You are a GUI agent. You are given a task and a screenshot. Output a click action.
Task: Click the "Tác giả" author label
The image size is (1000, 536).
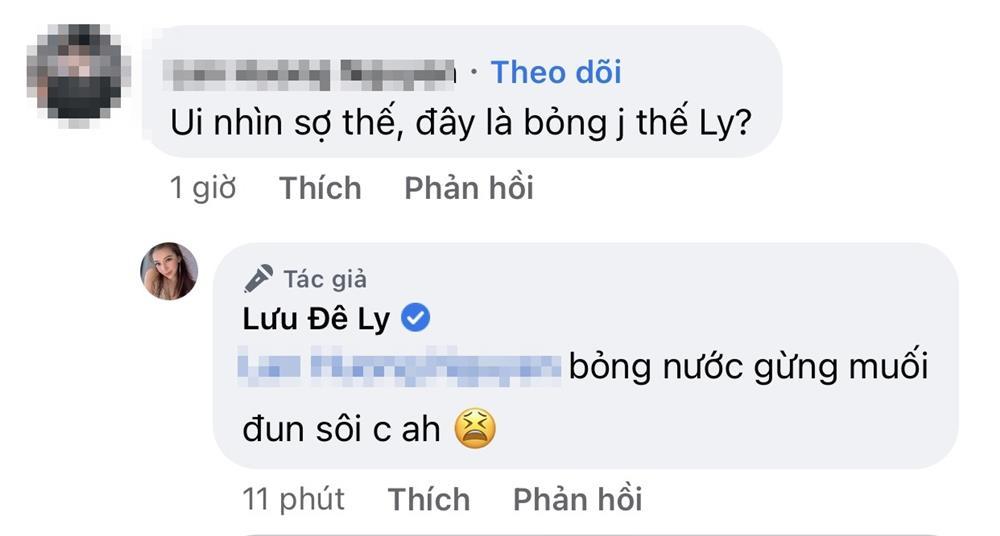pyautogui.click(x=325, y=278)
